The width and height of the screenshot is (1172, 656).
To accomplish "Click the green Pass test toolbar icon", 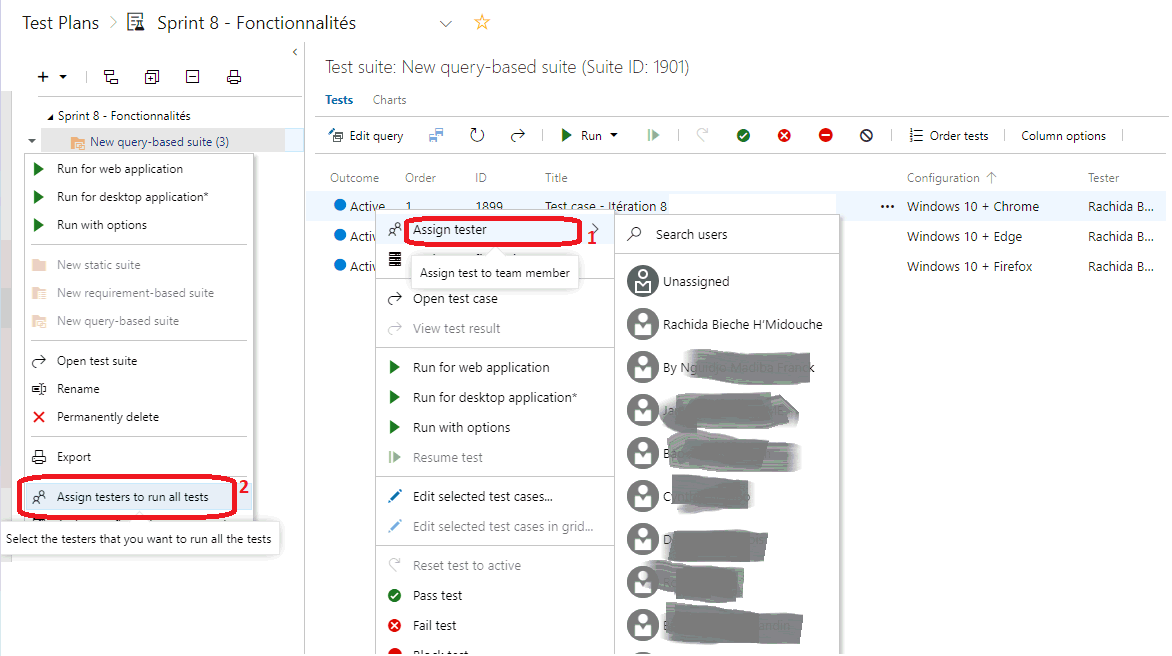I will click(743, 135).
